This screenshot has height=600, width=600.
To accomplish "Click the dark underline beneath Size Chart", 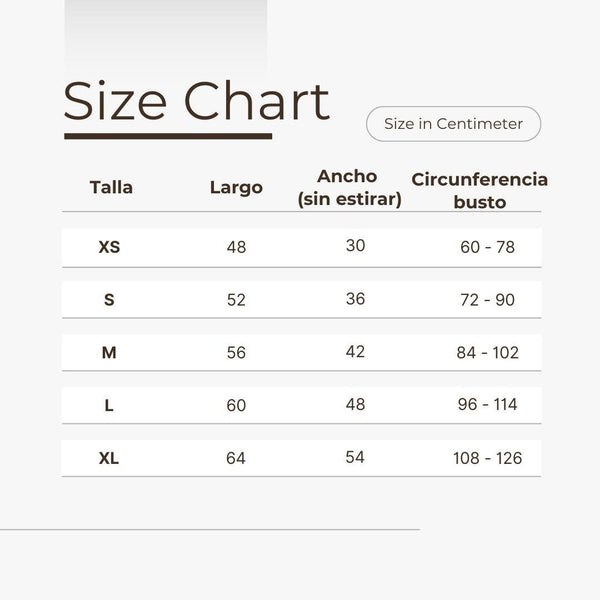I will 168,136.
